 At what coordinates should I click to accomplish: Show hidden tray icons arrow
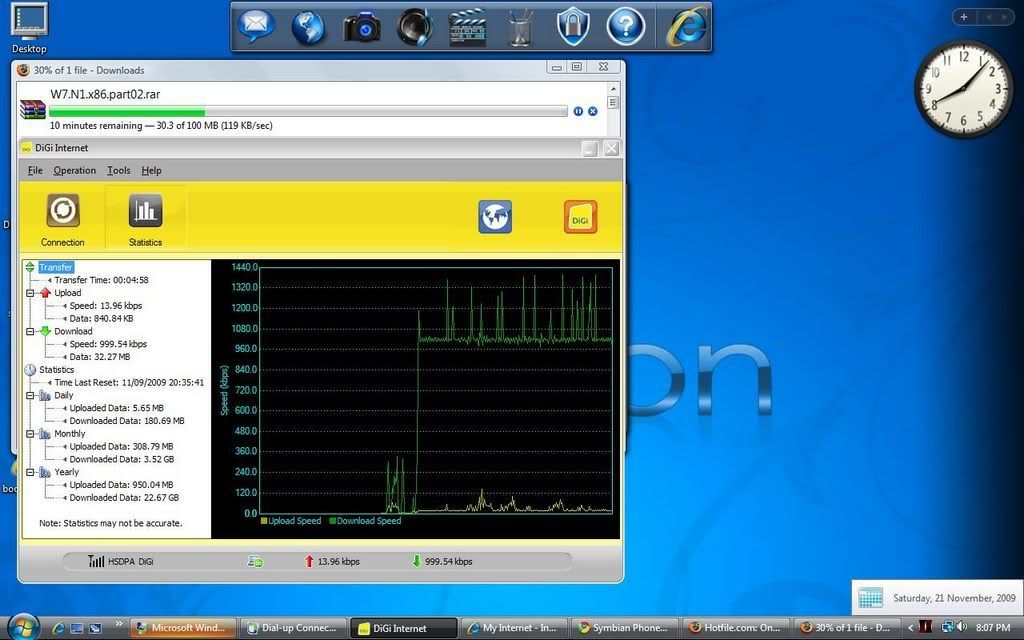(x=910, y=628)
